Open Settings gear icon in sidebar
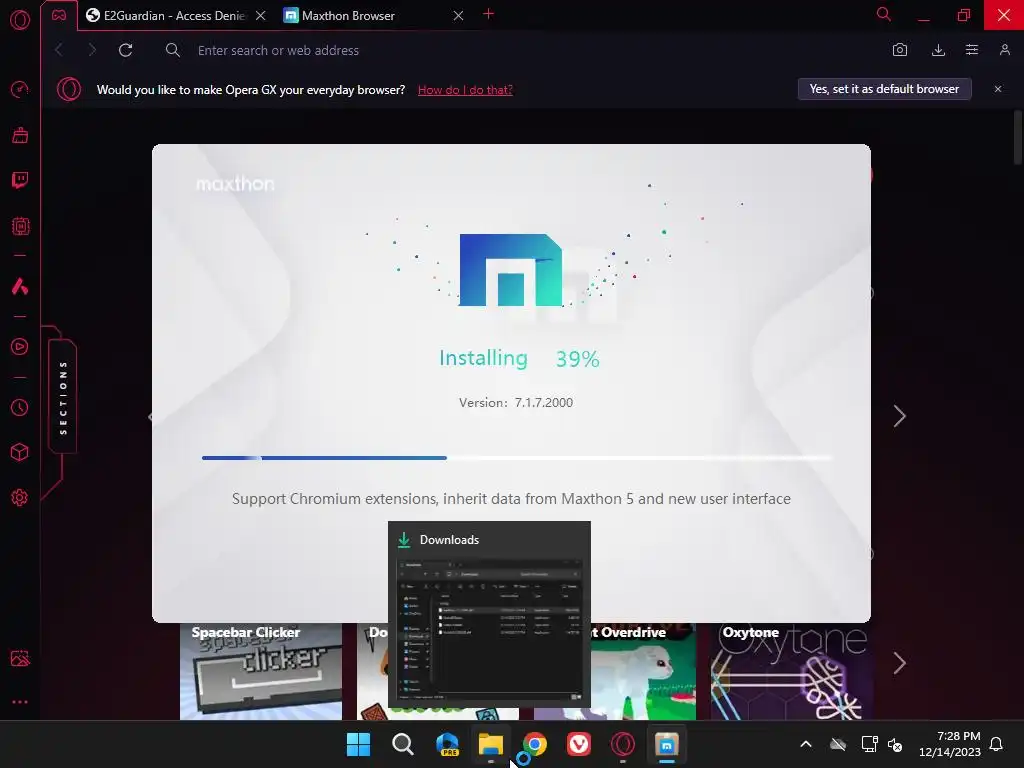 (x=20, y=498)
